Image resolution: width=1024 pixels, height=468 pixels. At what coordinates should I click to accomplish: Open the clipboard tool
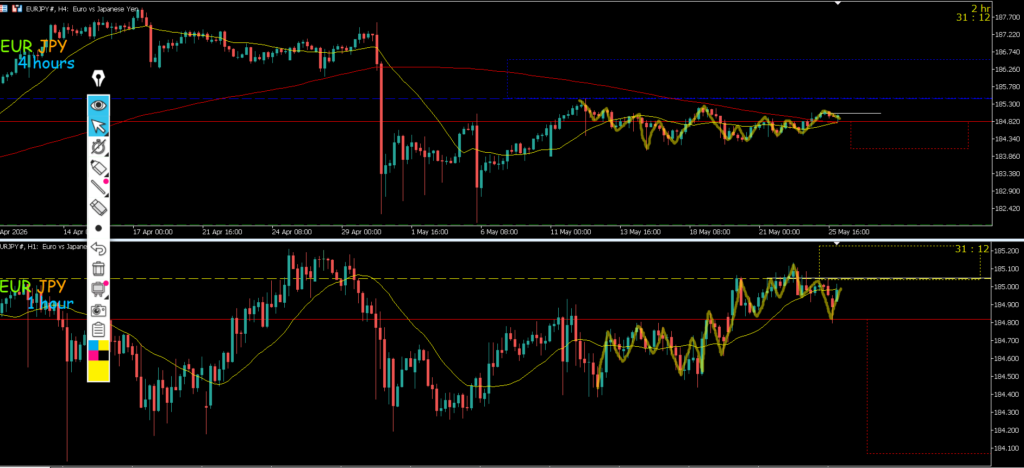99,330
